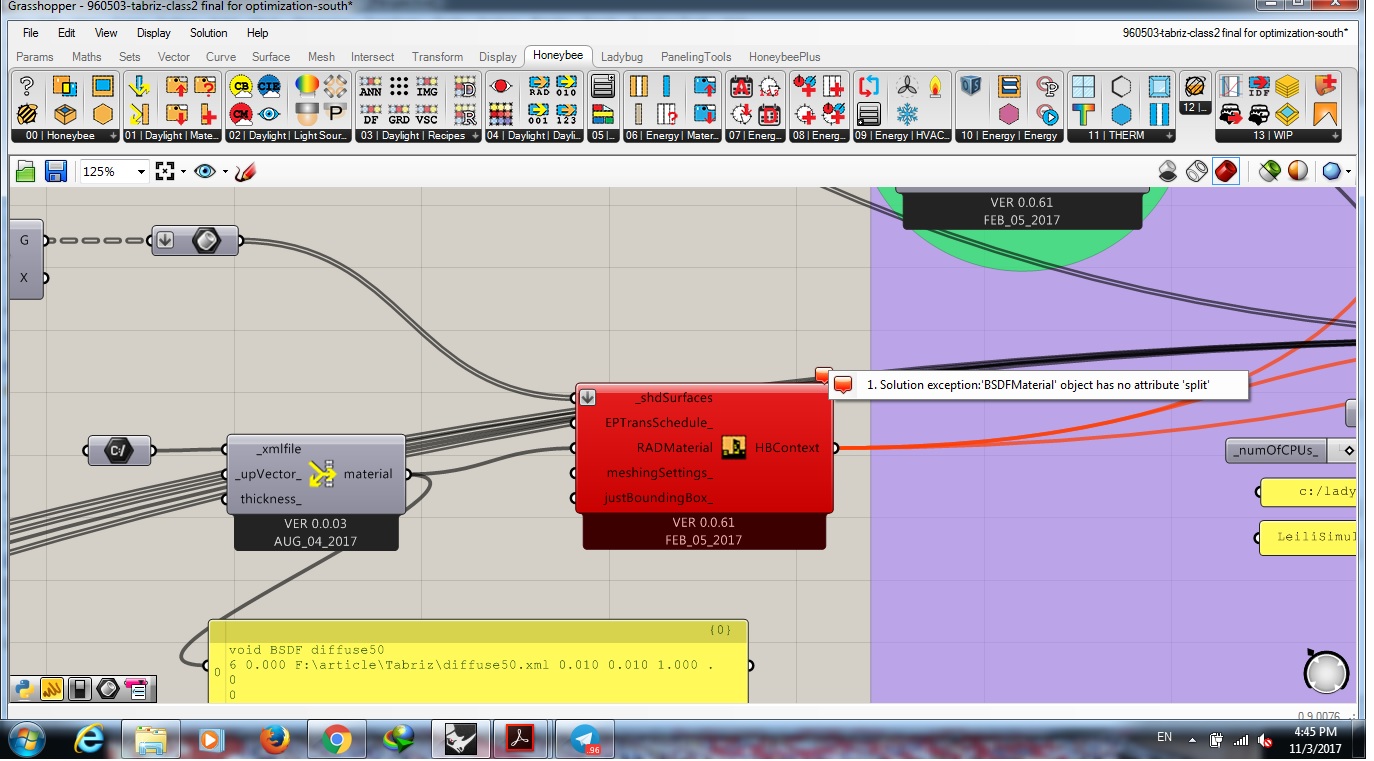The image size is (1374, 761).
Task: Switch to the Ladybug tab
Action: click(622, 57)
